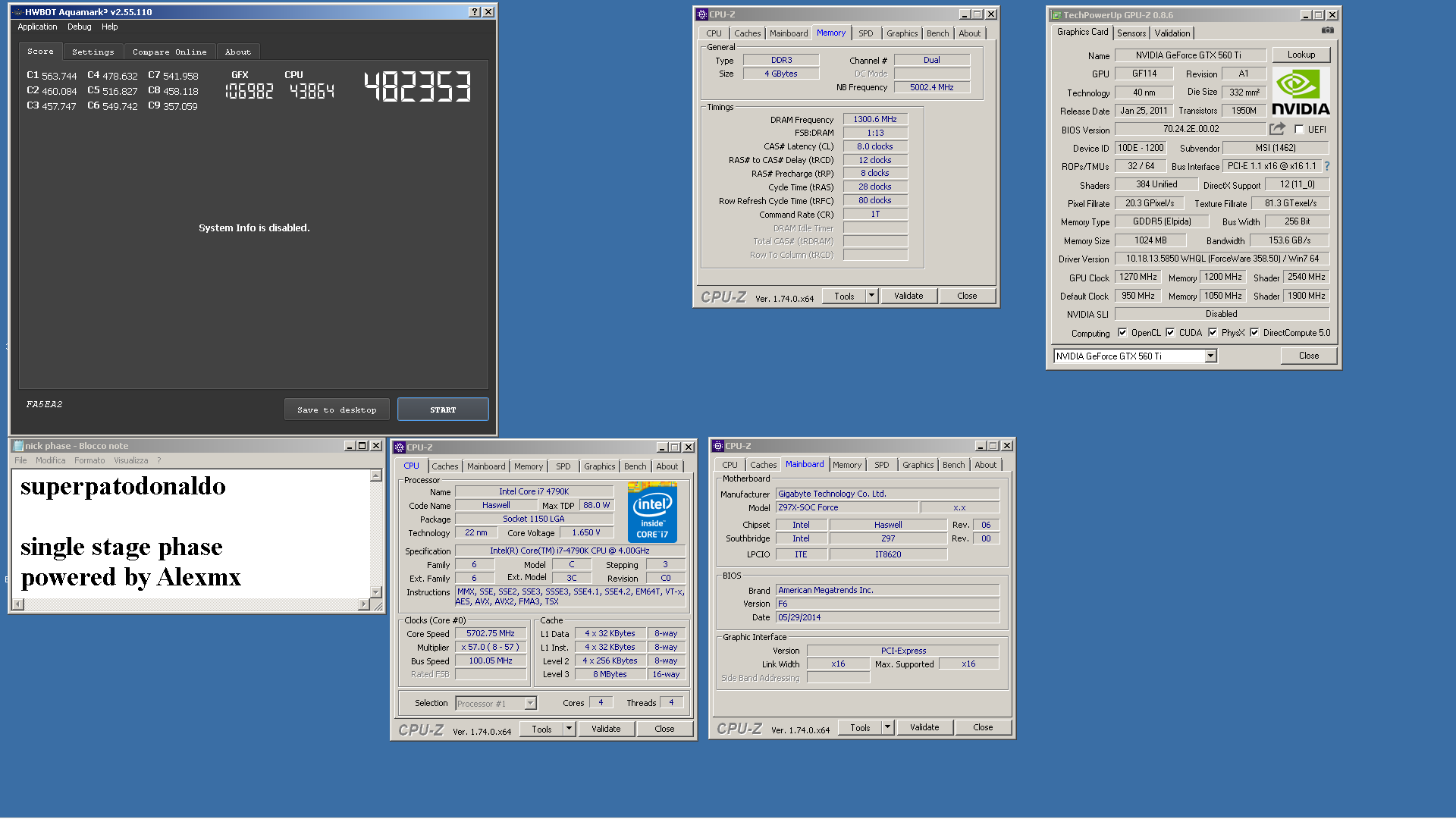The height and width of the screenshot is (819, 1456).
Task: Click the Close button in GPU-Z
Action: [x=1309, y=356]
